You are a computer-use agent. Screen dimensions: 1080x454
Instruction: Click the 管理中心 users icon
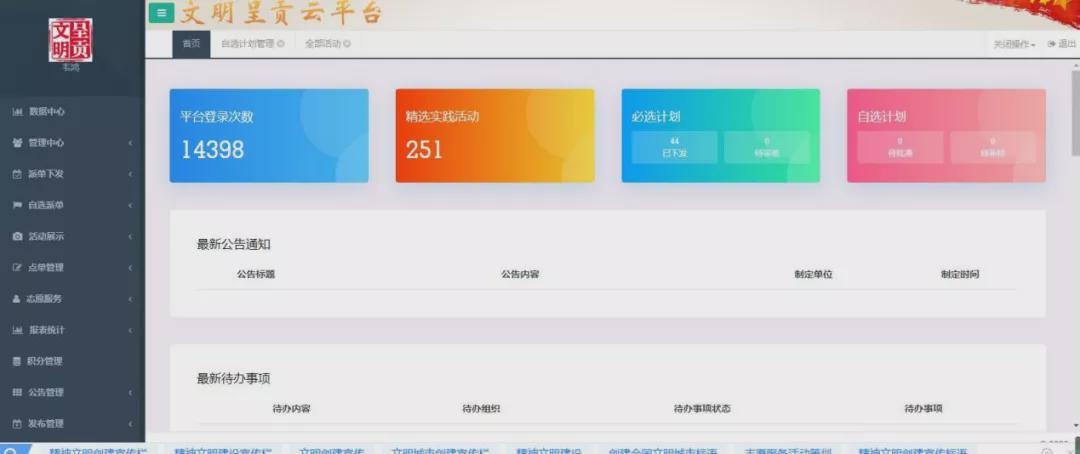coord(17,143)
